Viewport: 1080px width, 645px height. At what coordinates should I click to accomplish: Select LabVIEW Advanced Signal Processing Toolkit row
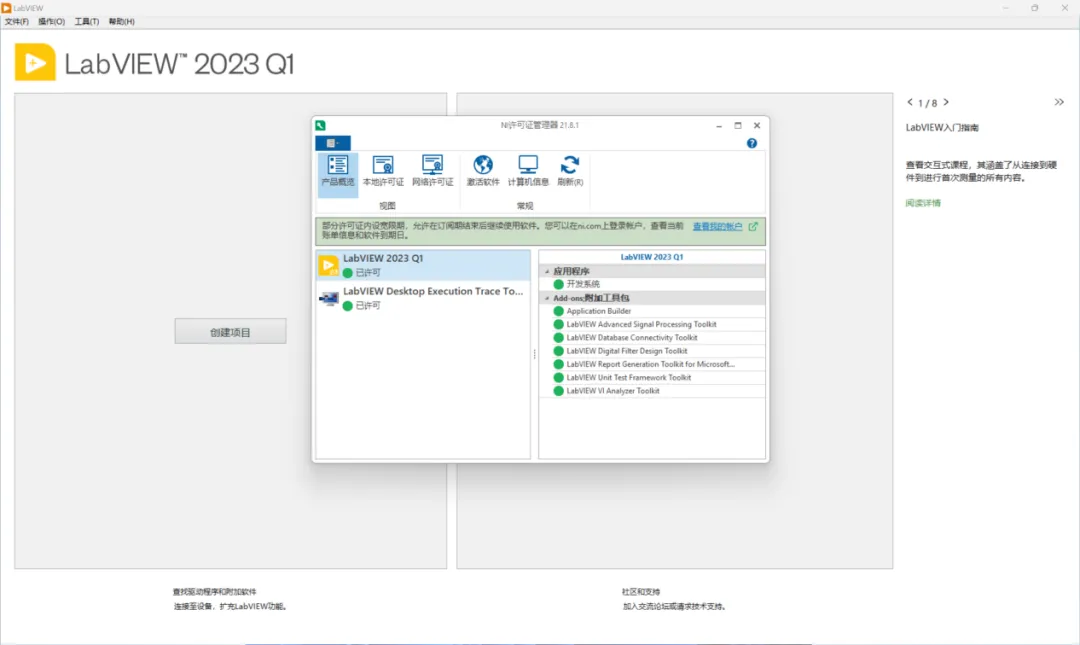(652, 324)
